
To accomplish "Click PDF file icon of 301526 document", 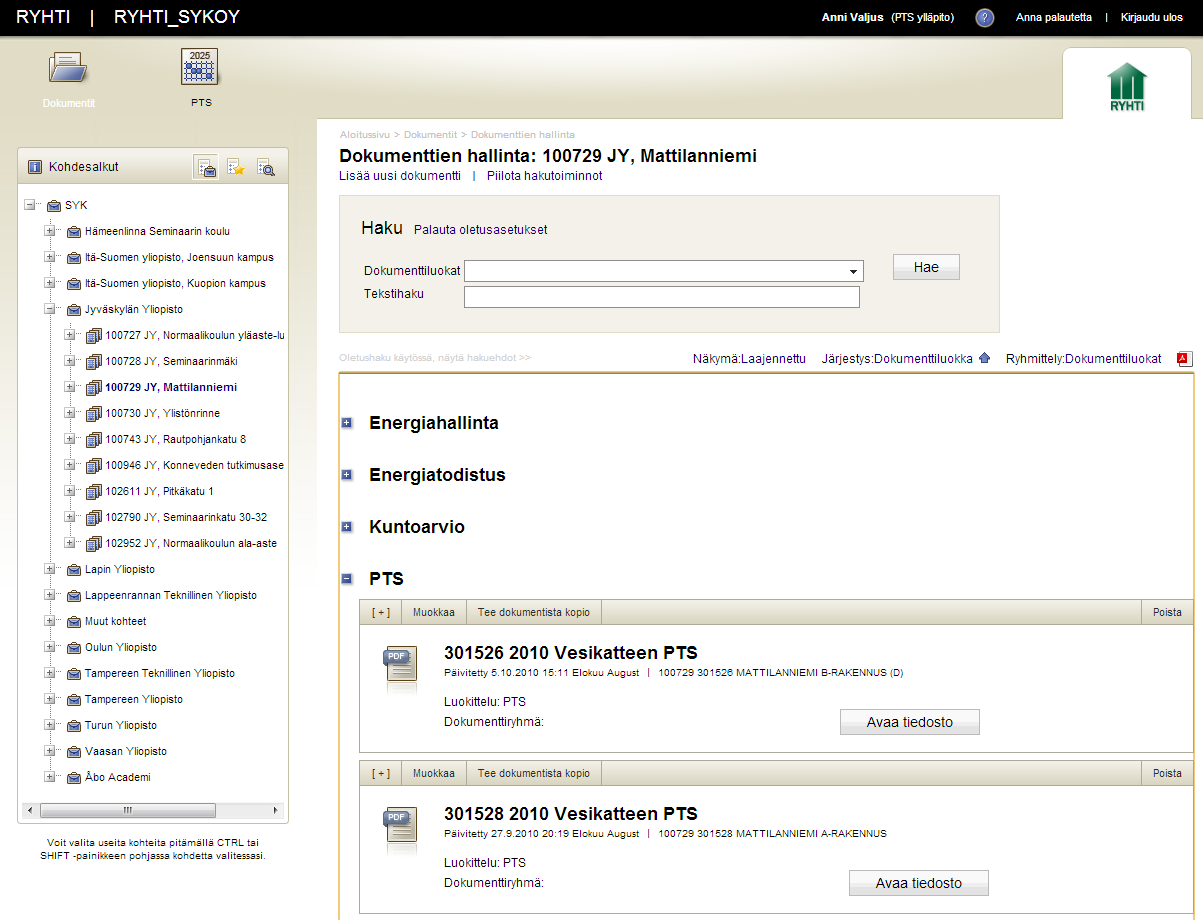I will pyautogui.click(x=400, y=664).
